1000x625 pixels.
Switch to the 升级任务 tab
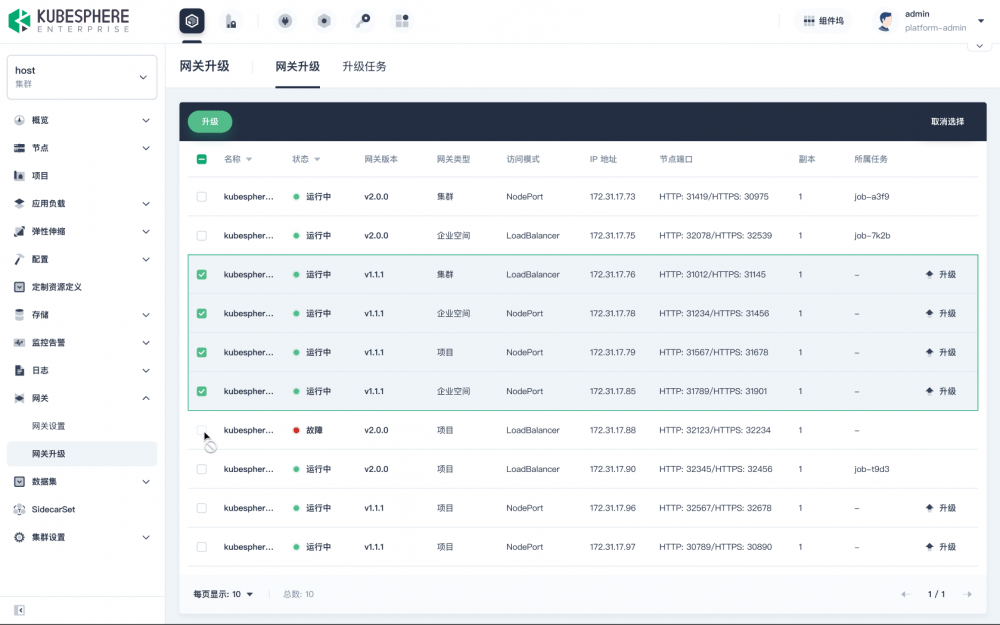click(364, 67)
